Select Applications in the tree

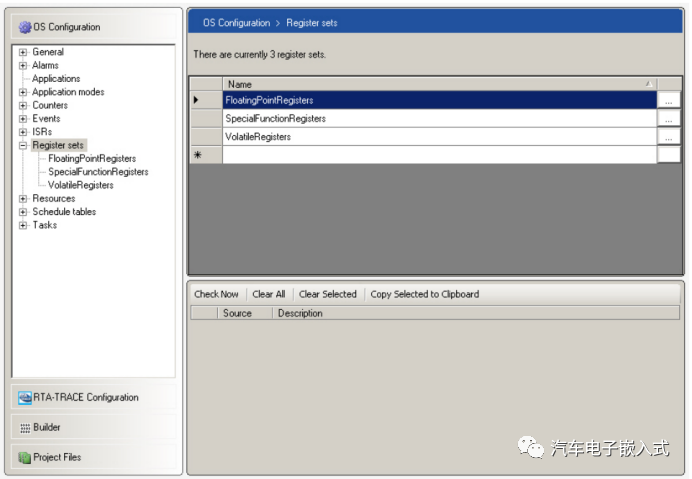56,79
